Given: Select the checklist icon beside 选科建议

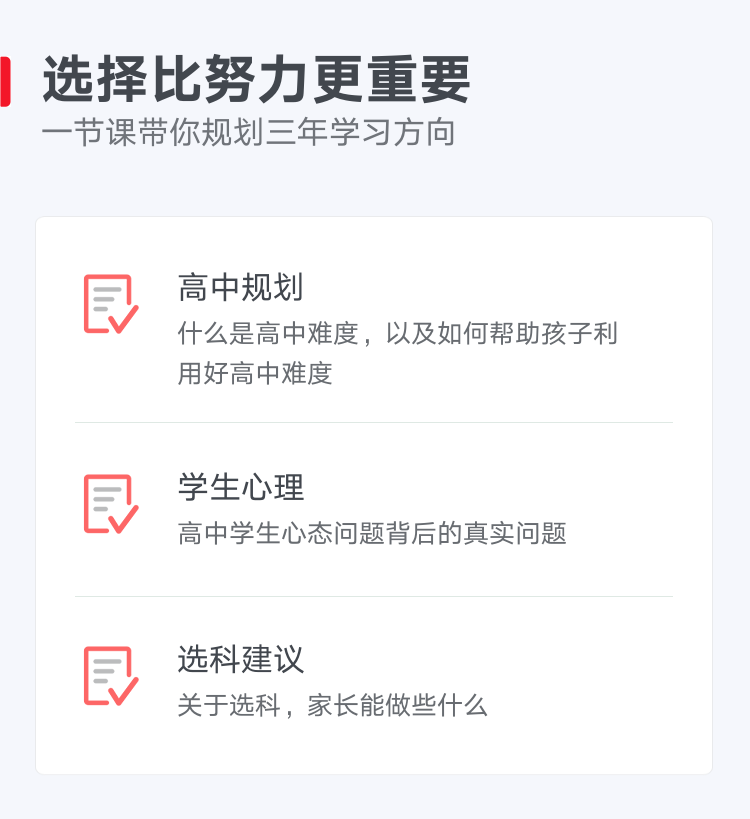Looking at the screenshot, I should tap(111, 676).
